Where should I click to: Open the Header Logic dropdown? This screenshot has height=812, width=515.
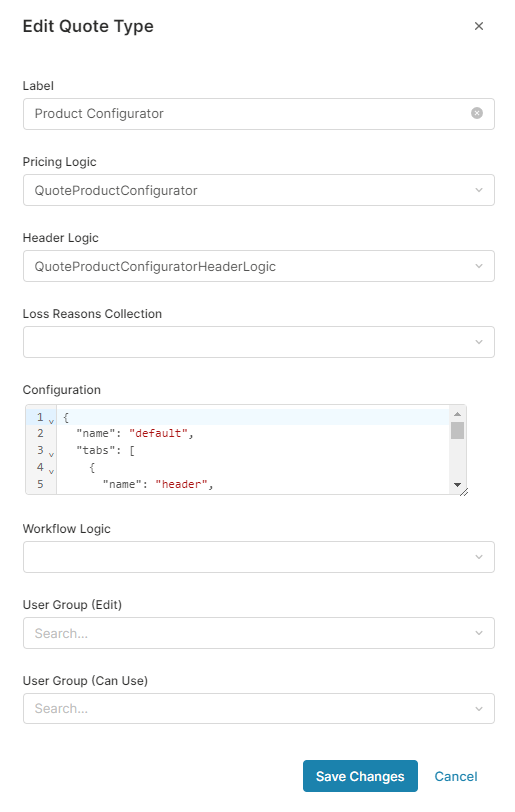[259, 266]
